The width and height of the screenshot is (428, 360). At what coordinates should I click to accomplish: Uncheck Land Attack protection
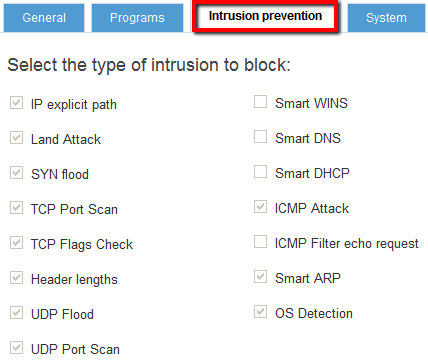coord(16,138)
